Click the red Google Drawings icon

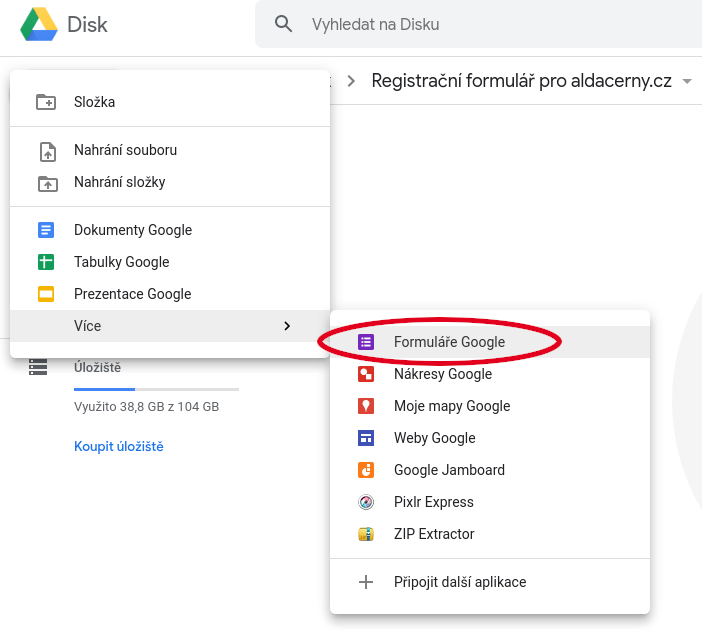[x=366, y=374]
